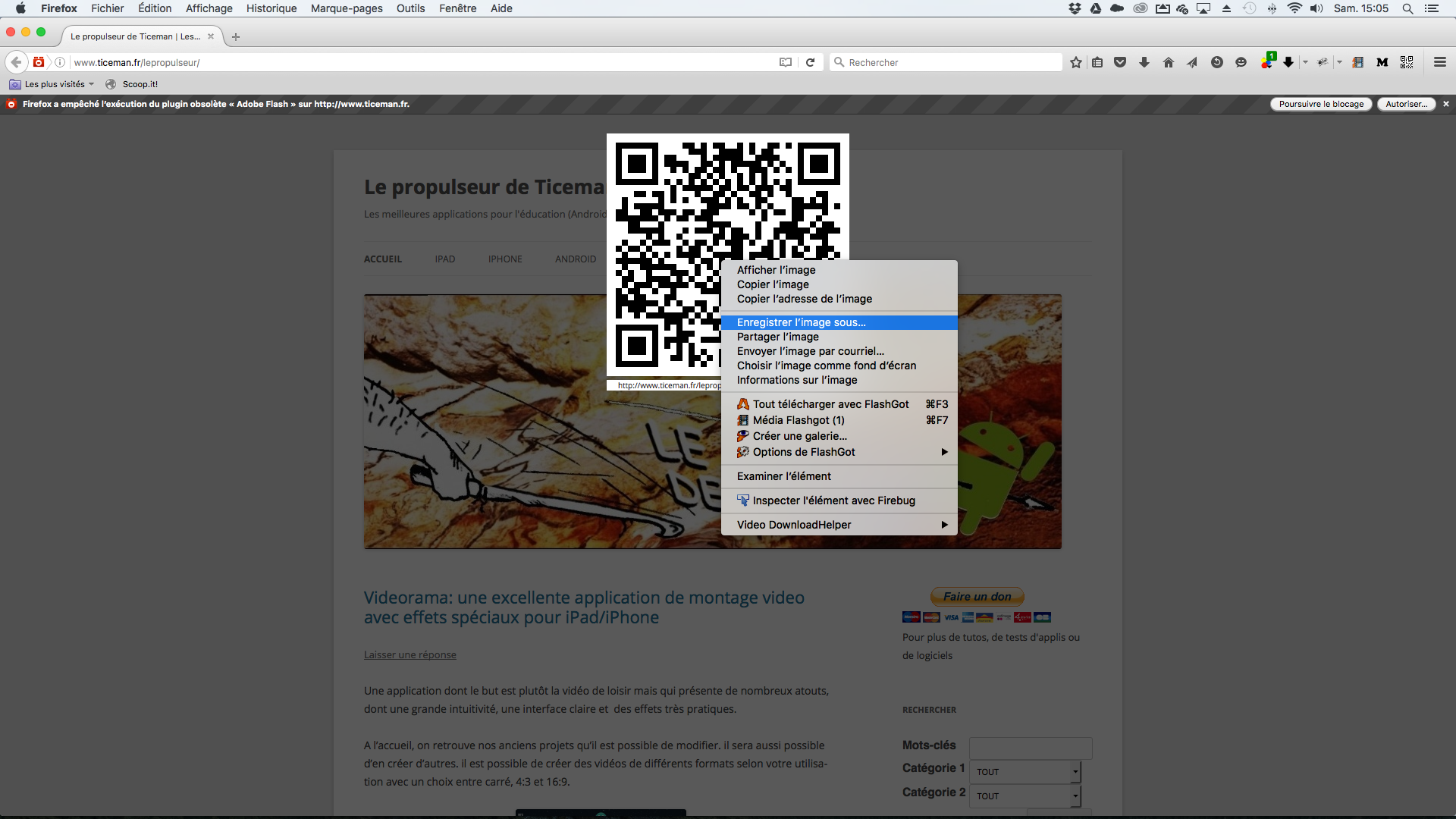Select 'Enregistrer l'image sous...' context entry
1456x819 pixels.
pyautogui.click(x=801, y=322)
